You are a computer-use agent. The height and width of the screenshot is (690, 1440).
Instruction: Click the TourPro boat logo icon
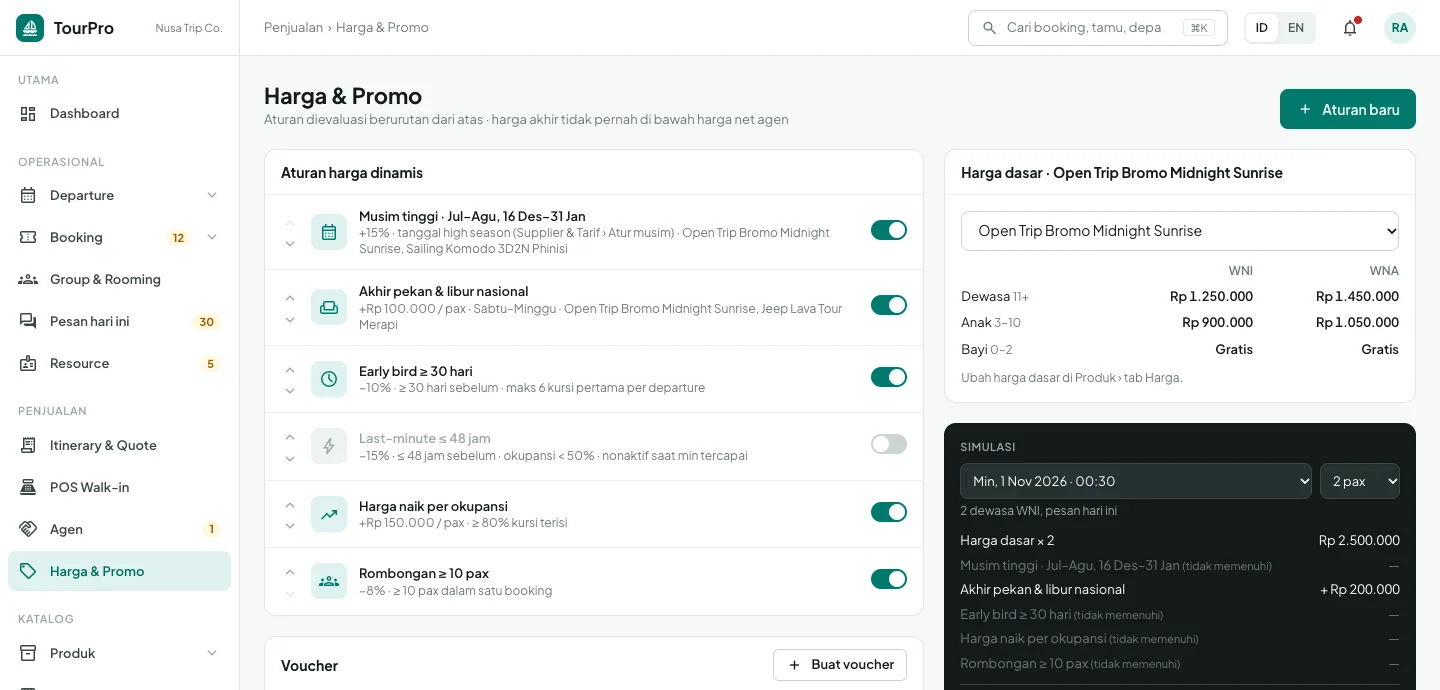30,28
